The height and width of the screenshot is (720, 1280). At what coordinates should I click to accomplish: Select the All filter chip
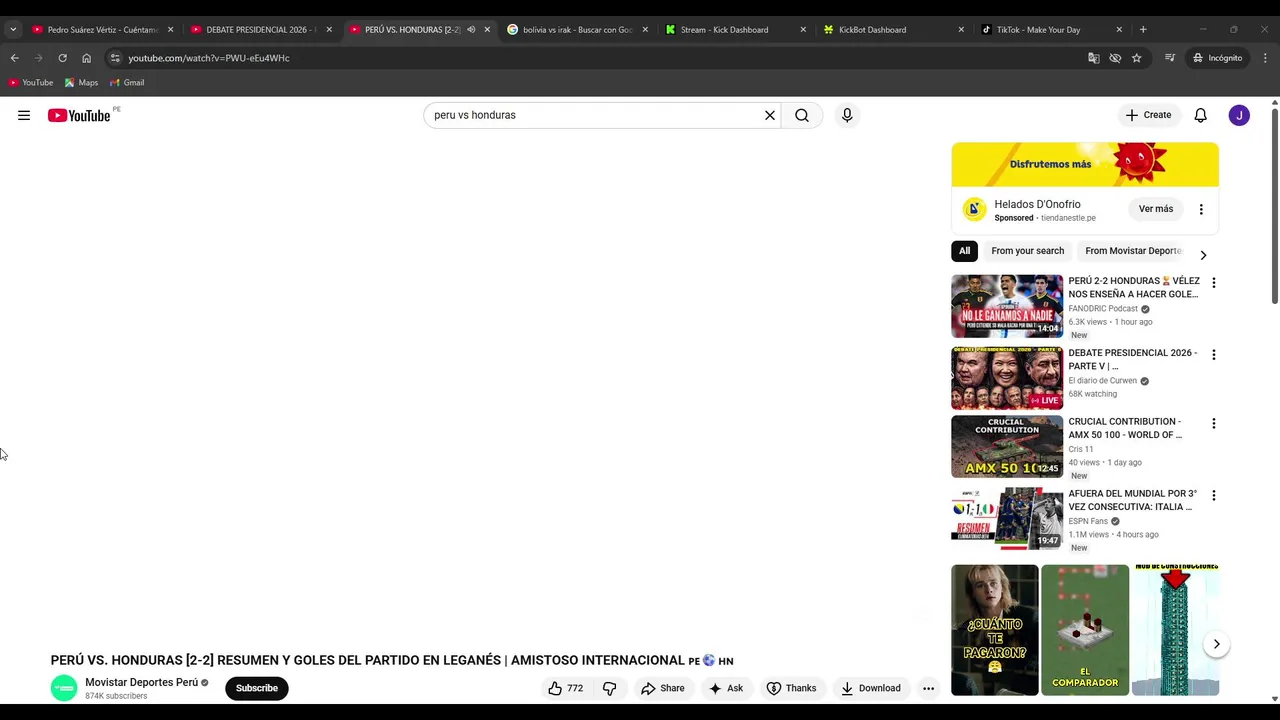click(964, 251)
